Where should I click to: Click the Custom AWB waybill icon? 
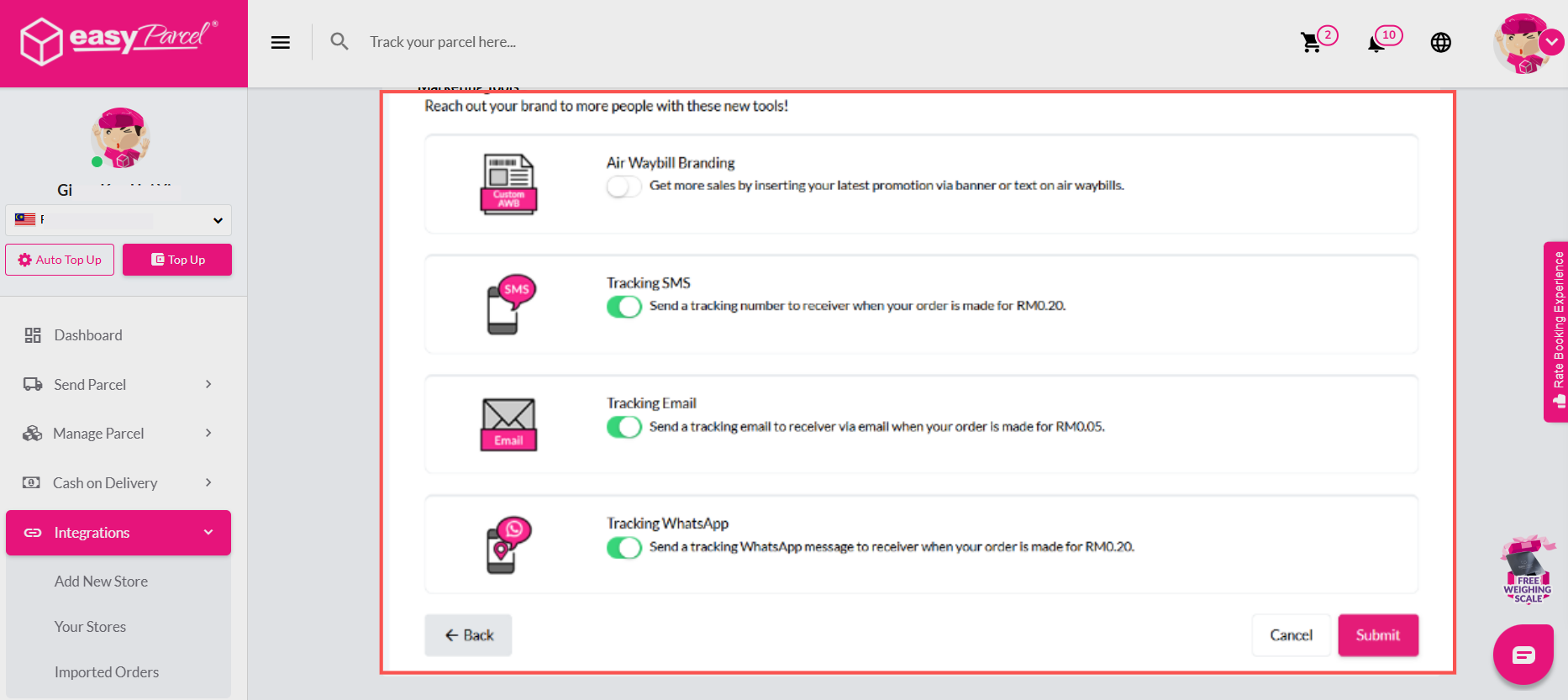click(x=508, y=184)
